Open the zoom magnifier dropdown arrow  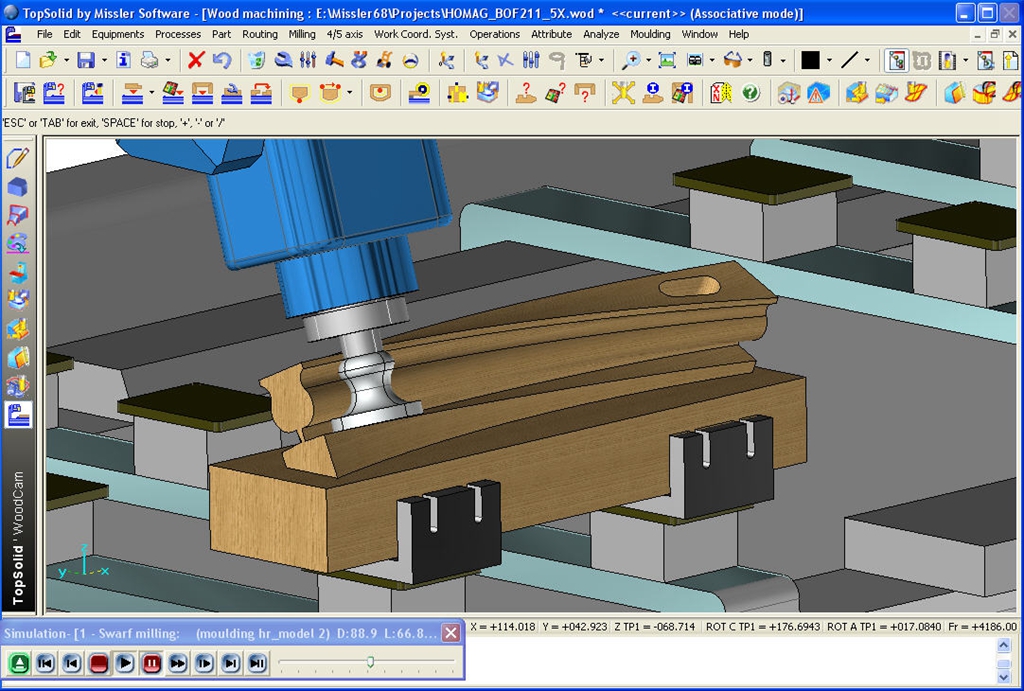click(648, 61)
